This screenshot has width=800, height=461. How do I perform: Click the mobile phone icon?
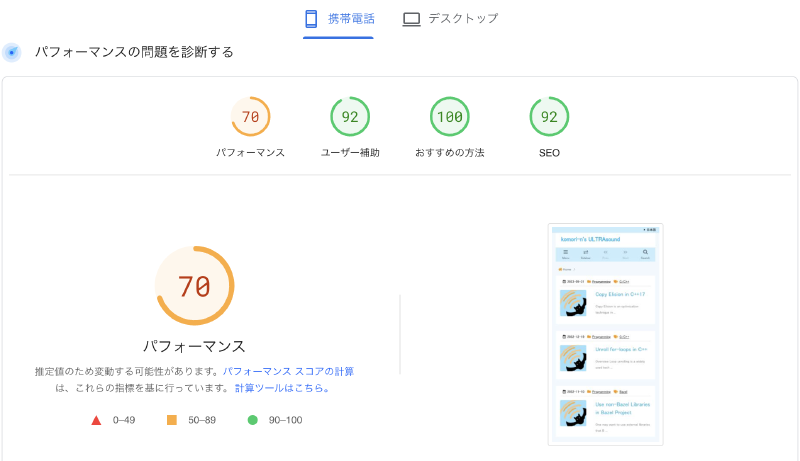click(311, 19)
